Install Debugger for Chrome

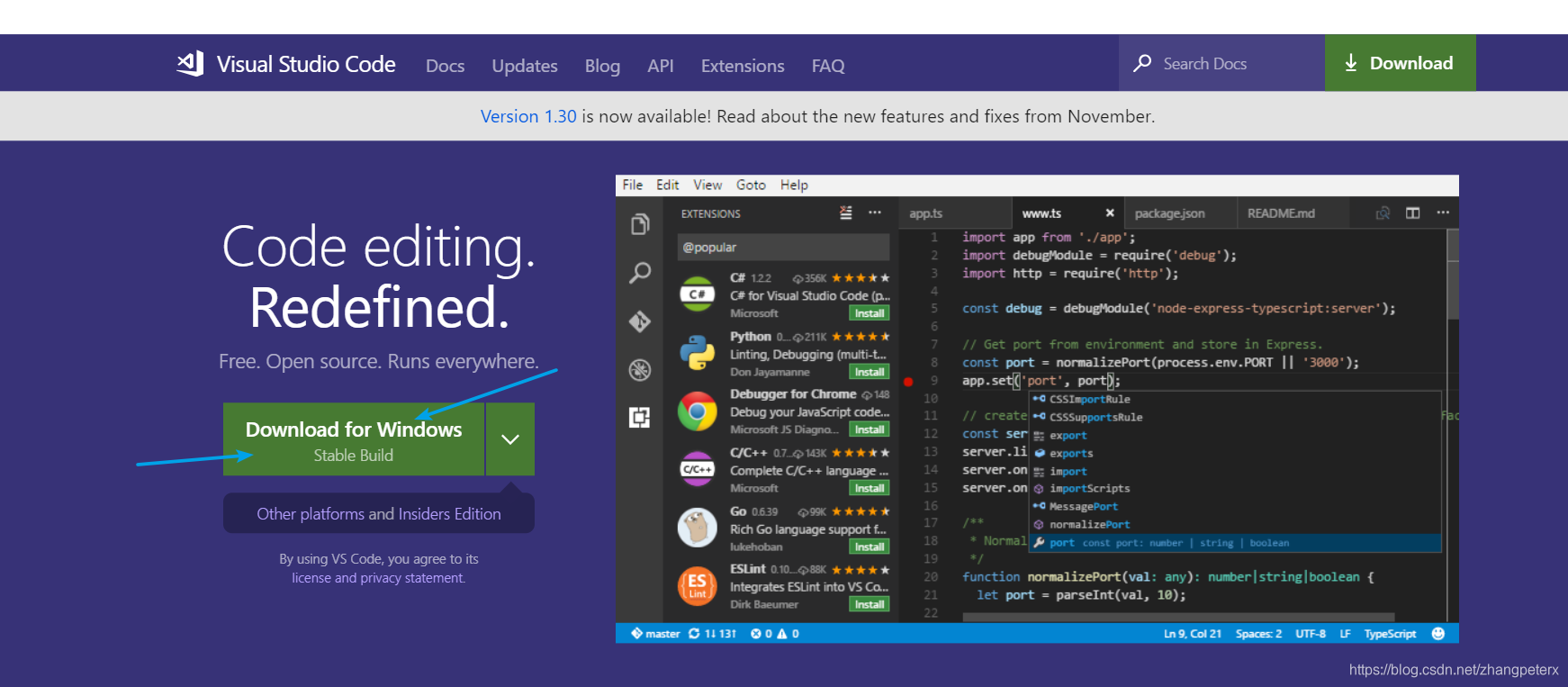(870, 429)
